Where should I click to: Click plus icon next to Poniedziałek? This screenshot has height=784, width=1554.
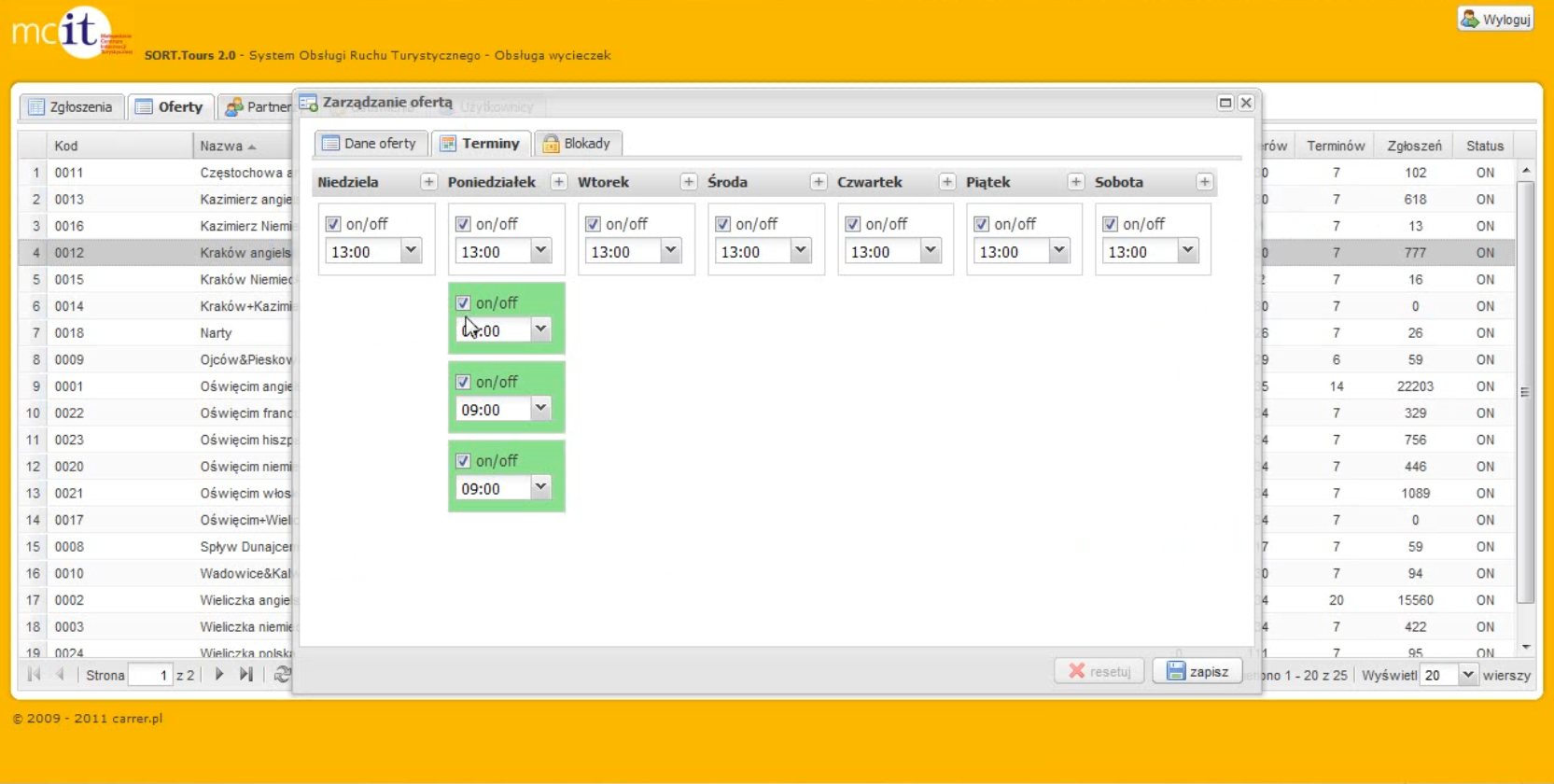point(558,182)
